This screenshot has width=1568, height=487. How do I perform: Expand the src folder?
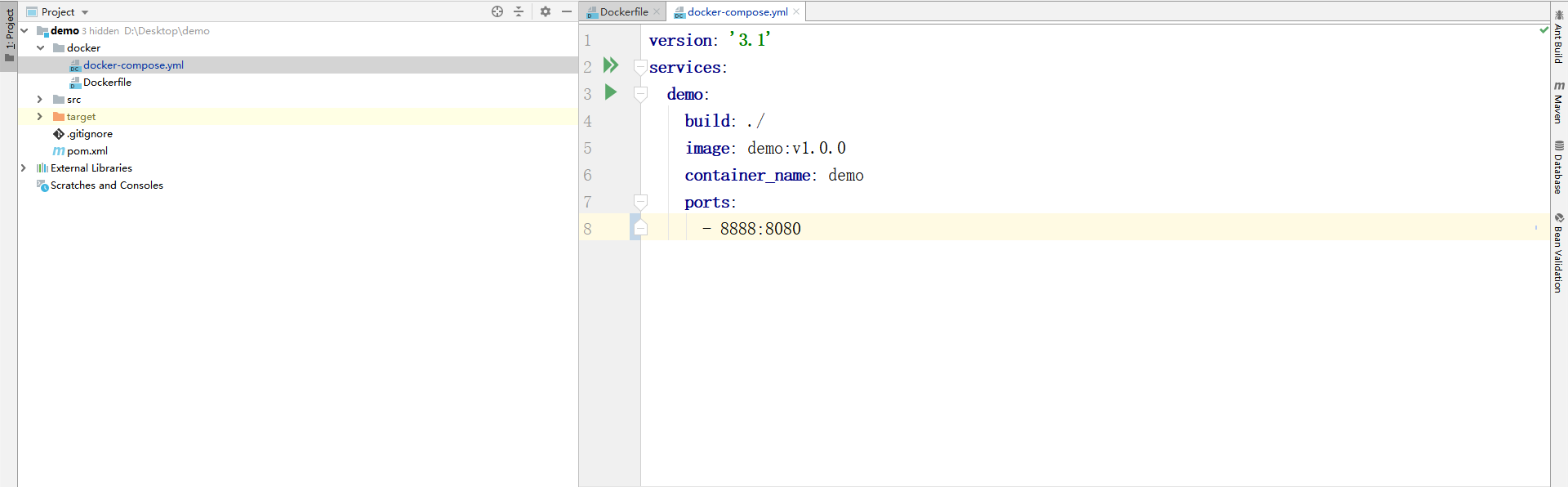pos(39,100)
